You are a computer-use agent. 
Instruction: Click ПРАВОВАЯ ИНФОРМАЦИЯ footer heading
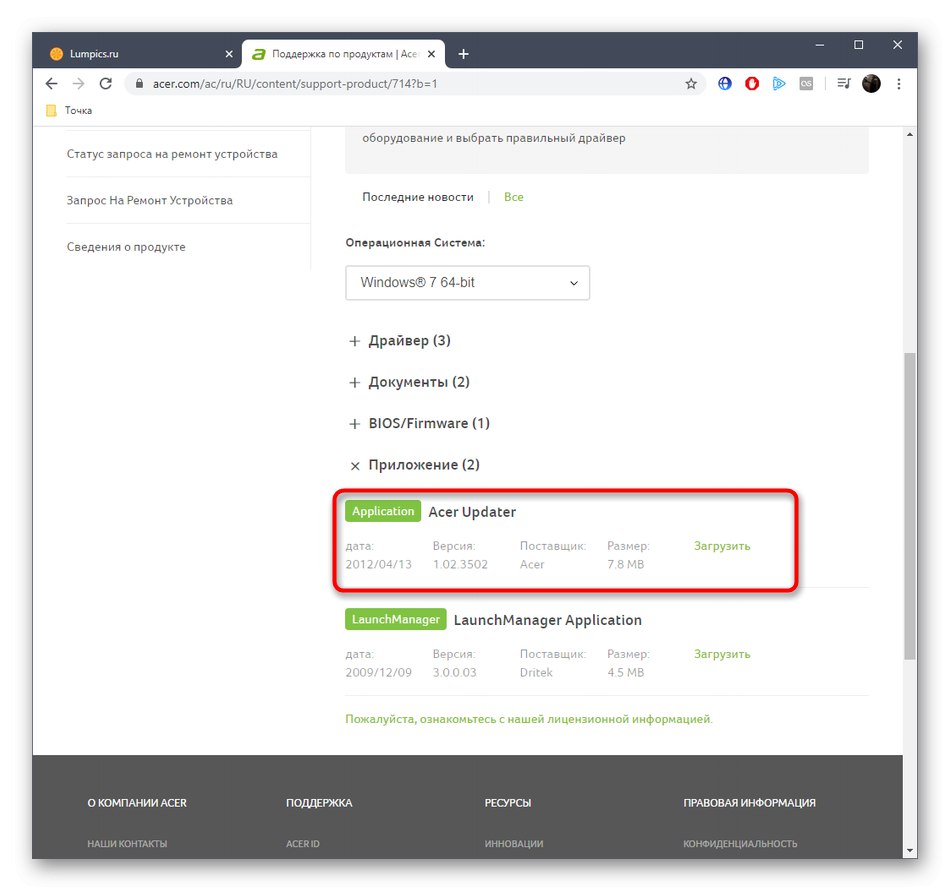pyautogui.click(x=749, y=803)
